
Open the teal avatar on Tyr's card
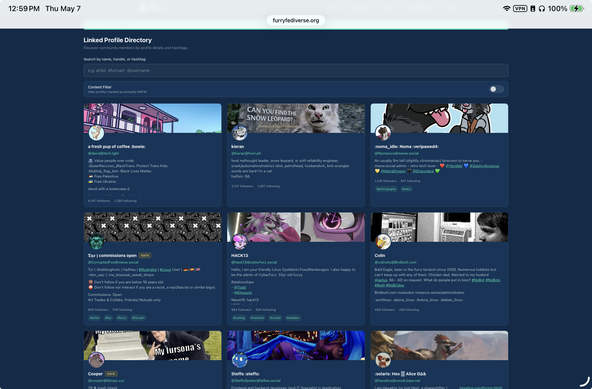(x=96, y=242)
